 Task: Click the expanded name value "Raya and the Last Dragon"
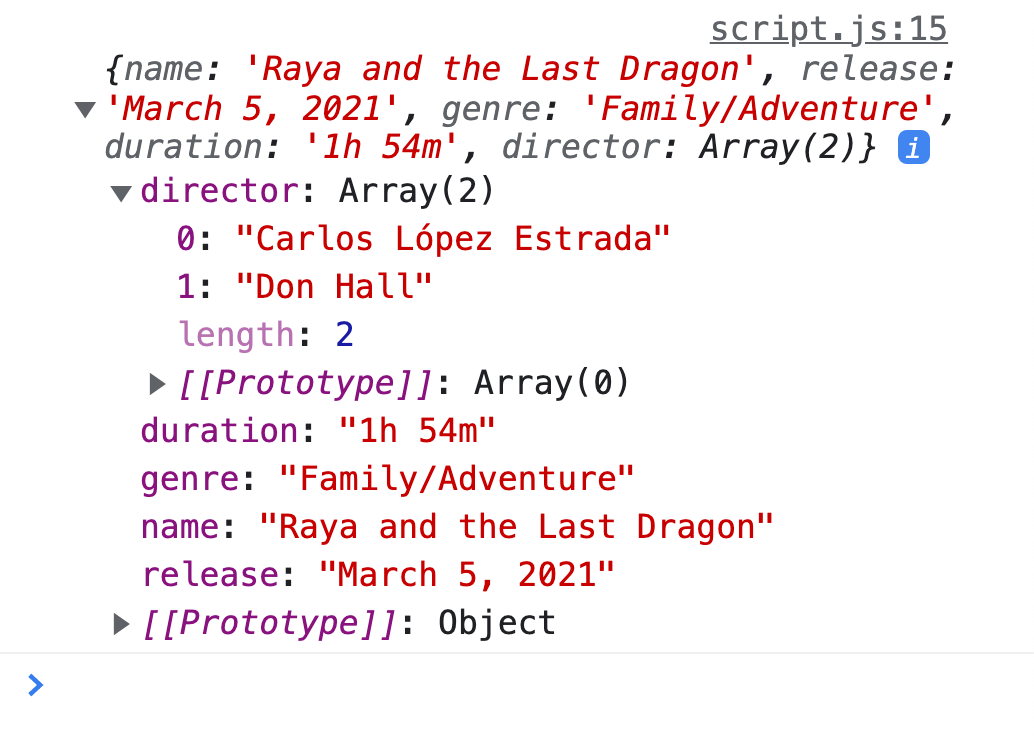pyautogui.click(x=516, y=527)
